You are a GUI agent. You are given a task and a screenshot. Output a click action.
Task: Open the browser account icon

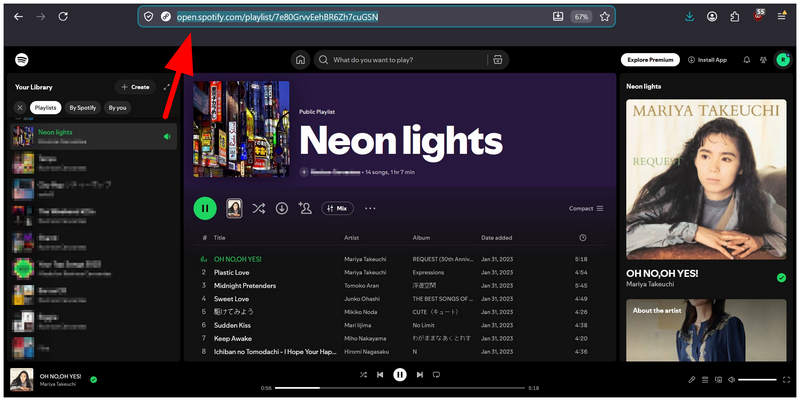712,17
